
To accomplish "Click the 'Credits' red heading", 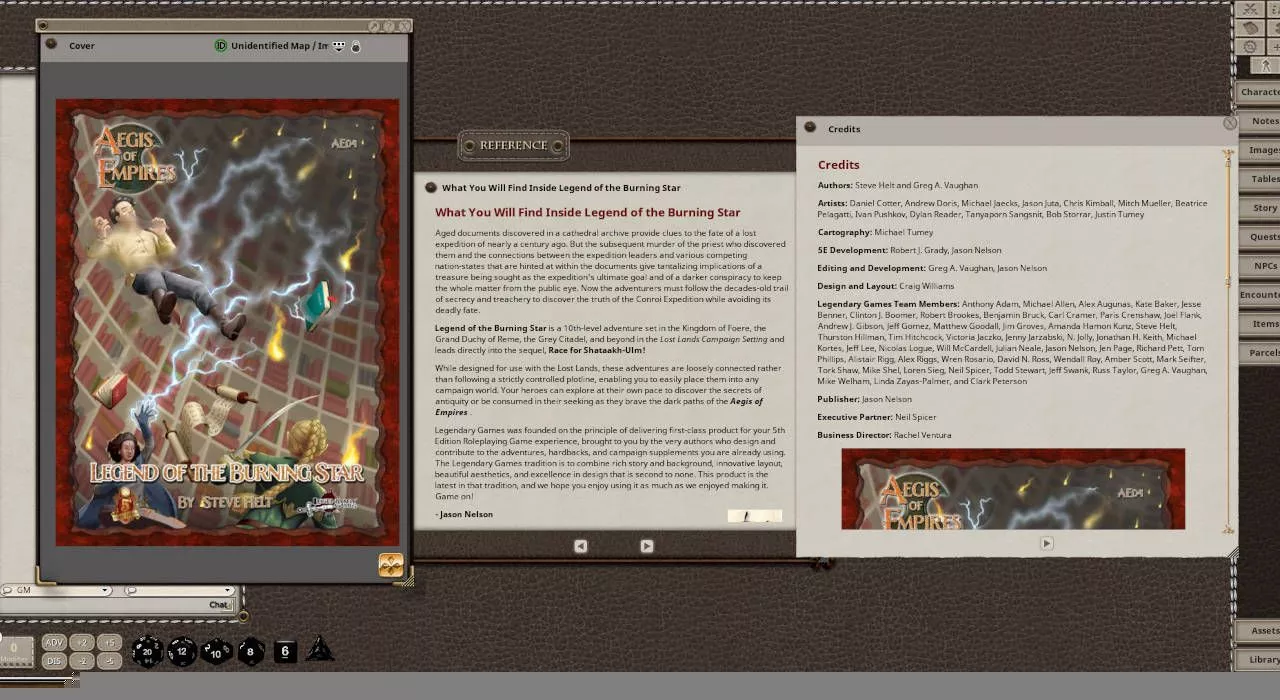I will click(838, 165).
